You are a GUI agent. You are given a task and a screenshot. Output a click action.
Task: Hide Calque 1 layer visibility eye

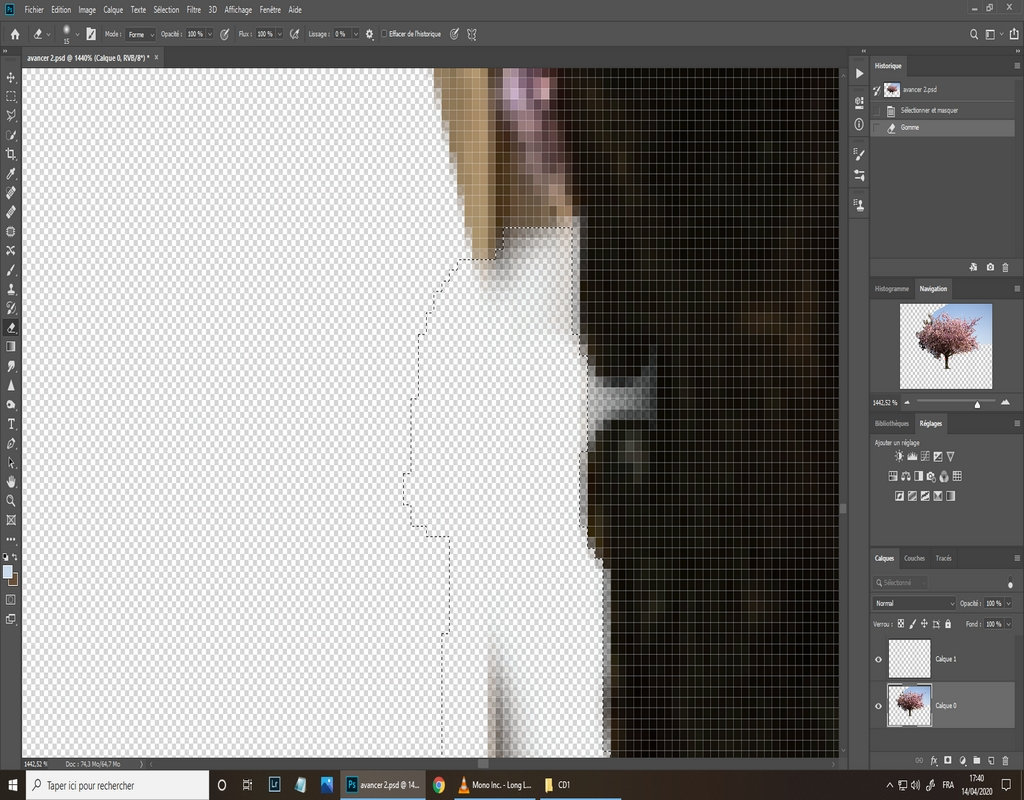tap(878, 659)
